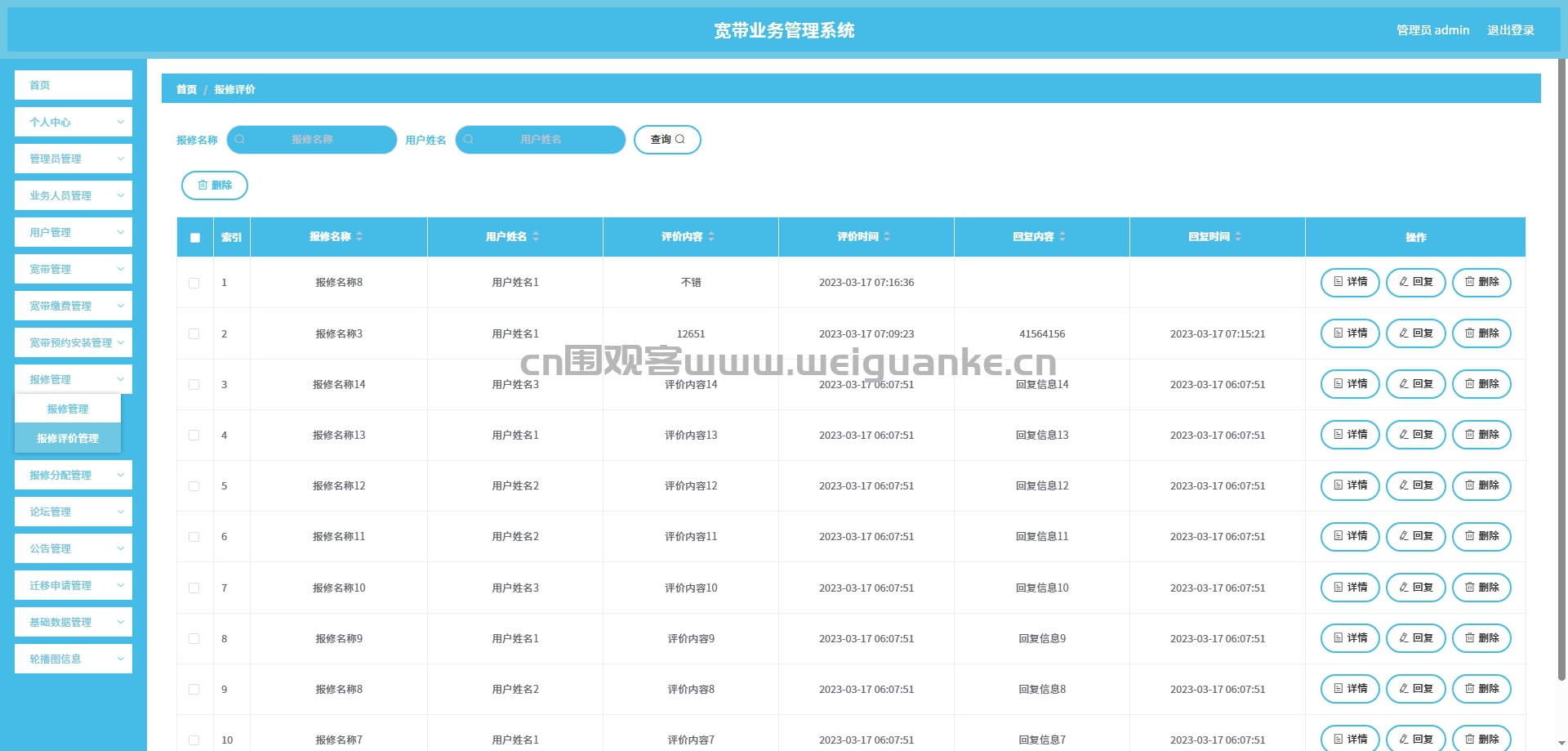Screen dimensions: 1568x751
Task: Click sort arrows on 评价时间 column
Action: coord(887,236)
